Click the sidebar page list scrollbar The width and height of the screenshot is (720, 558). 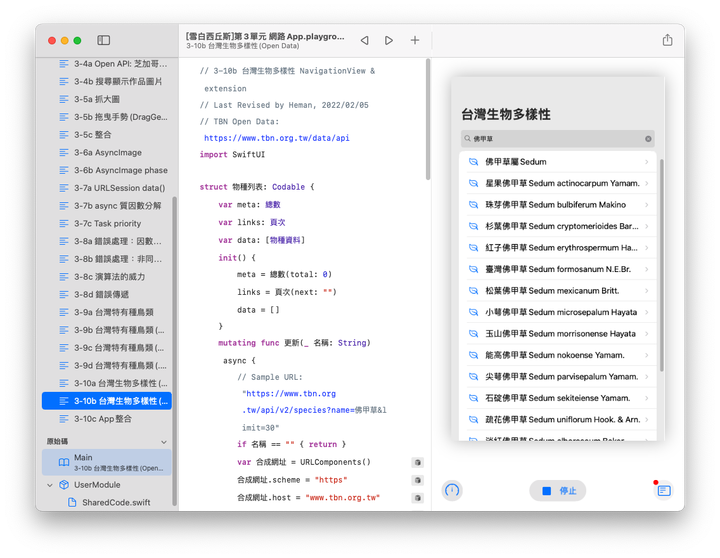(x=174, y=351)
